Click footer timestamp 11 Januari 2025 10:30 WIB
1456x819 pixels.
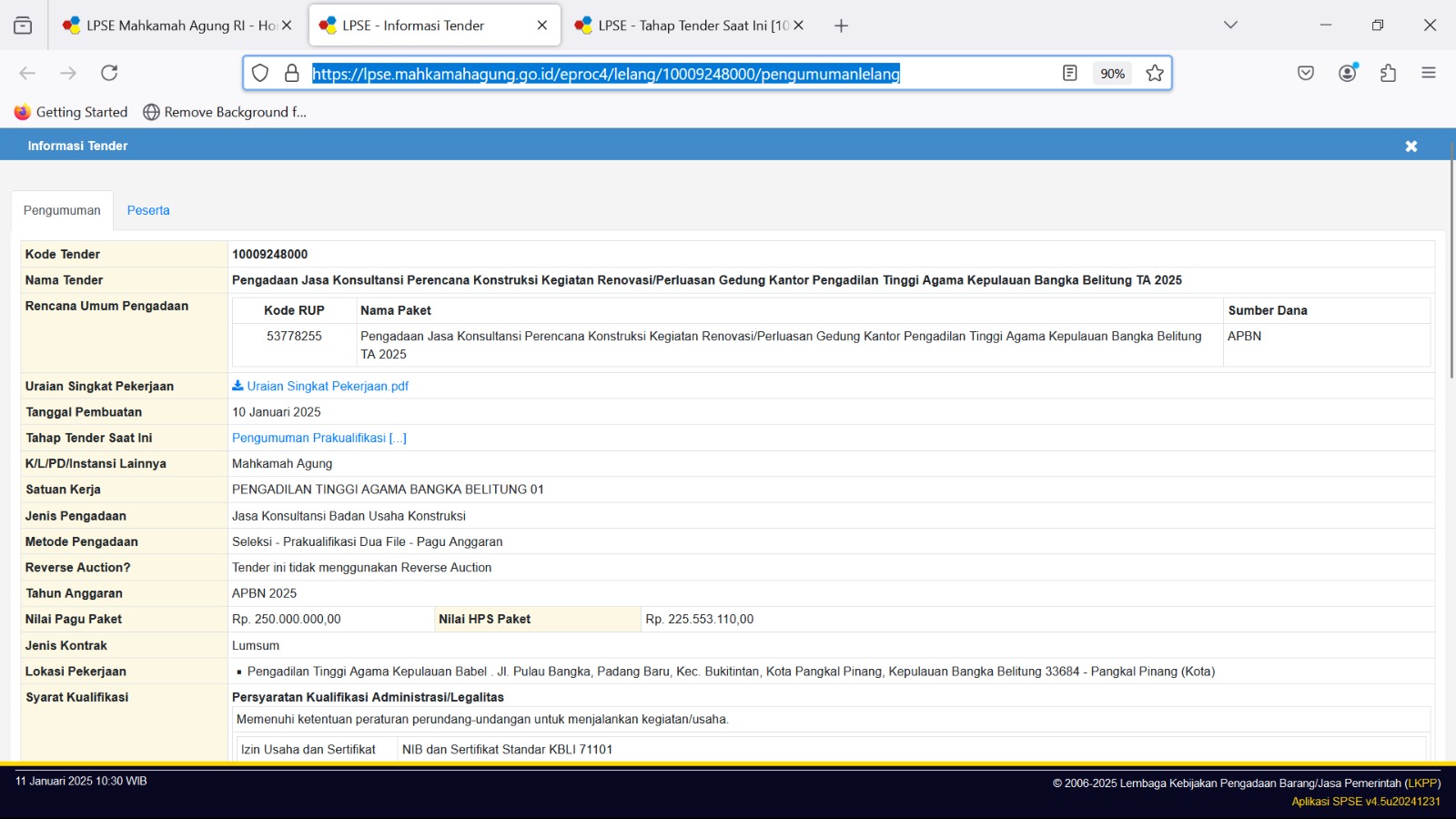81,781
